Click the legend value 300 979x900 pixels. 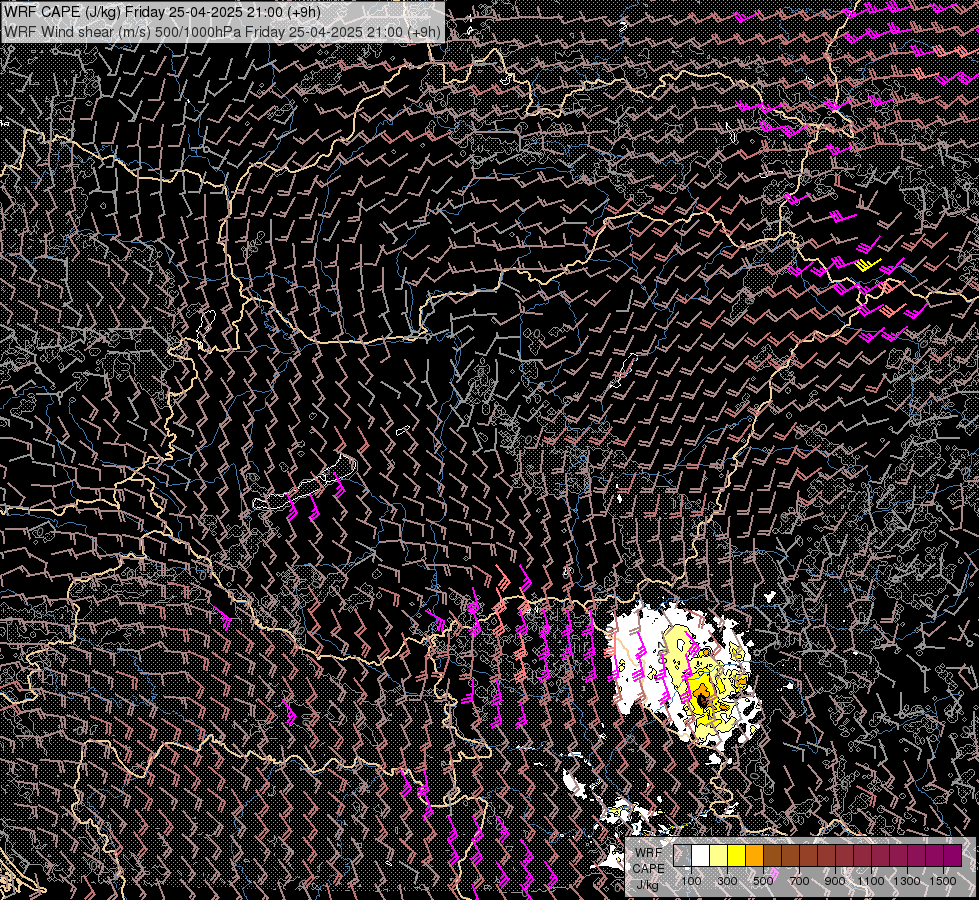coord(727,881)
